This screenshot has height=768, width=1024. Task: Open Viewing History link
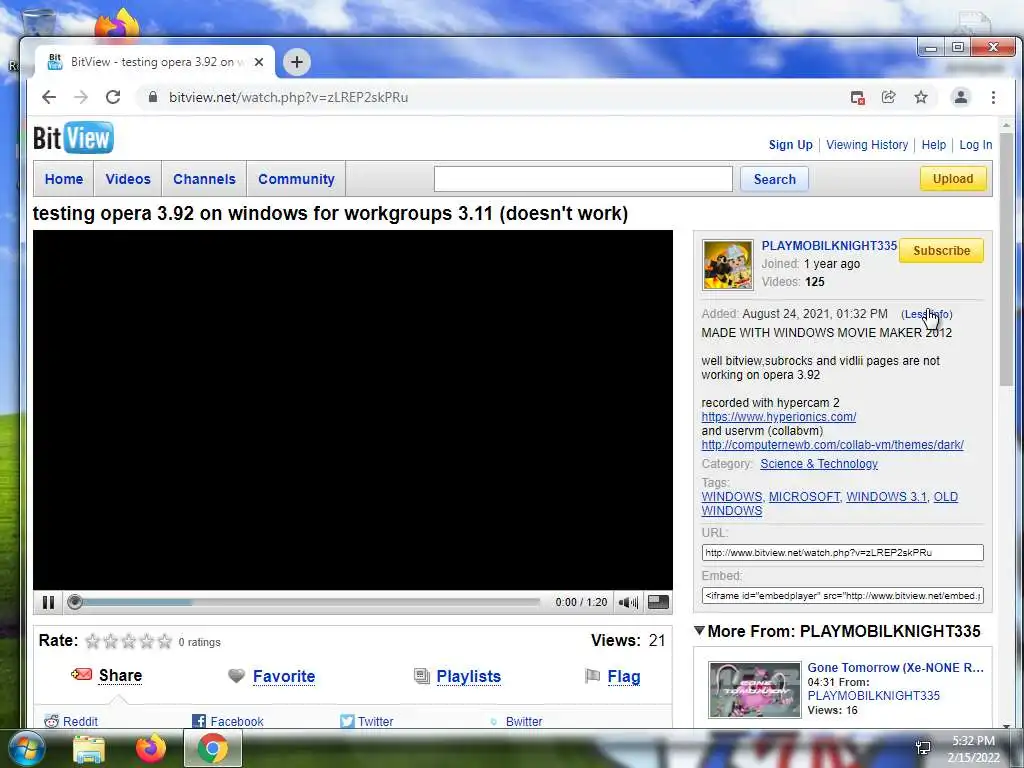(x=867, y=145)
